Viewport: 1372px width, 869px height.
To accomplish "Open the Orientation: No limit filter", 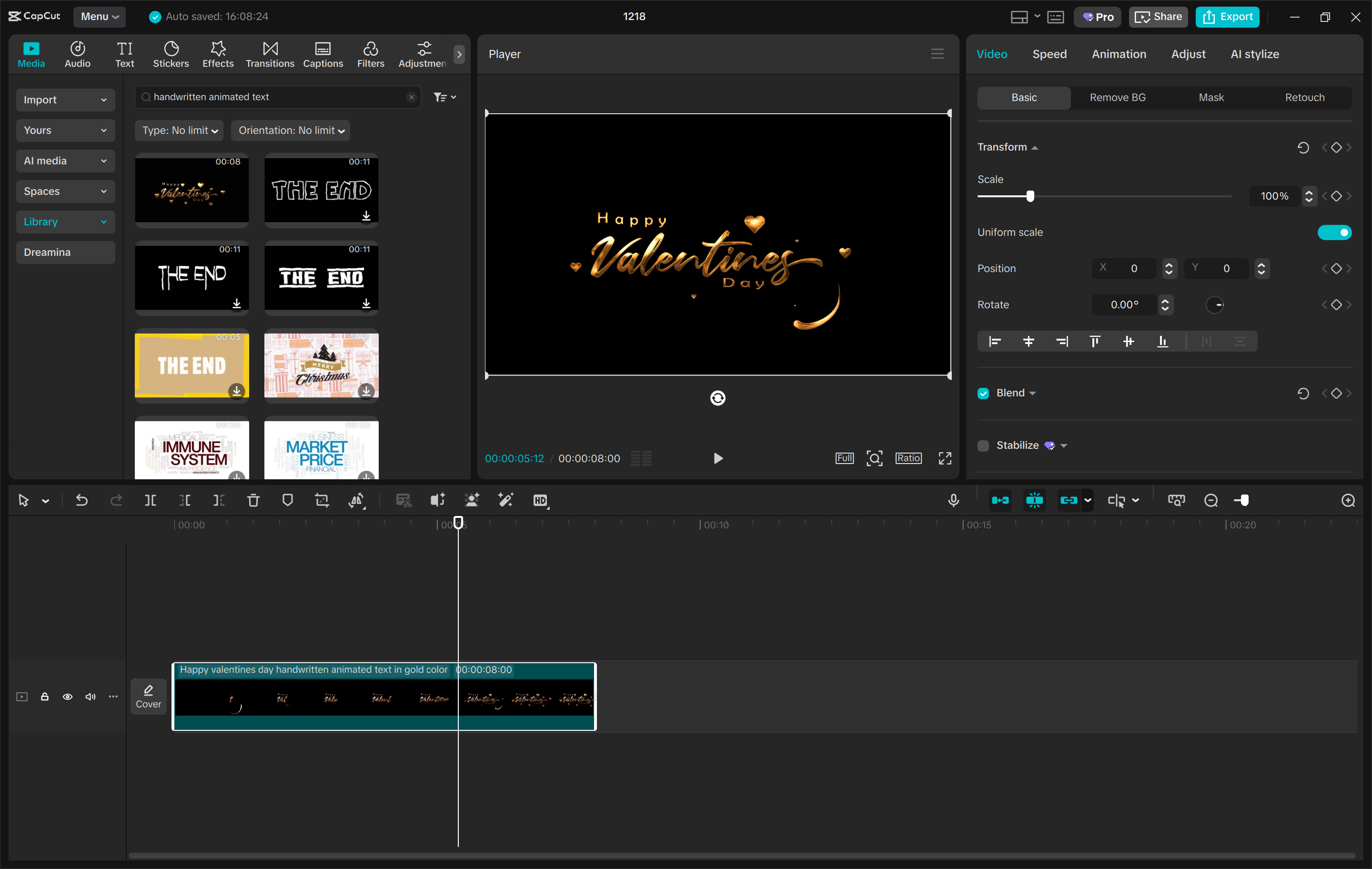I will (291, 130).
